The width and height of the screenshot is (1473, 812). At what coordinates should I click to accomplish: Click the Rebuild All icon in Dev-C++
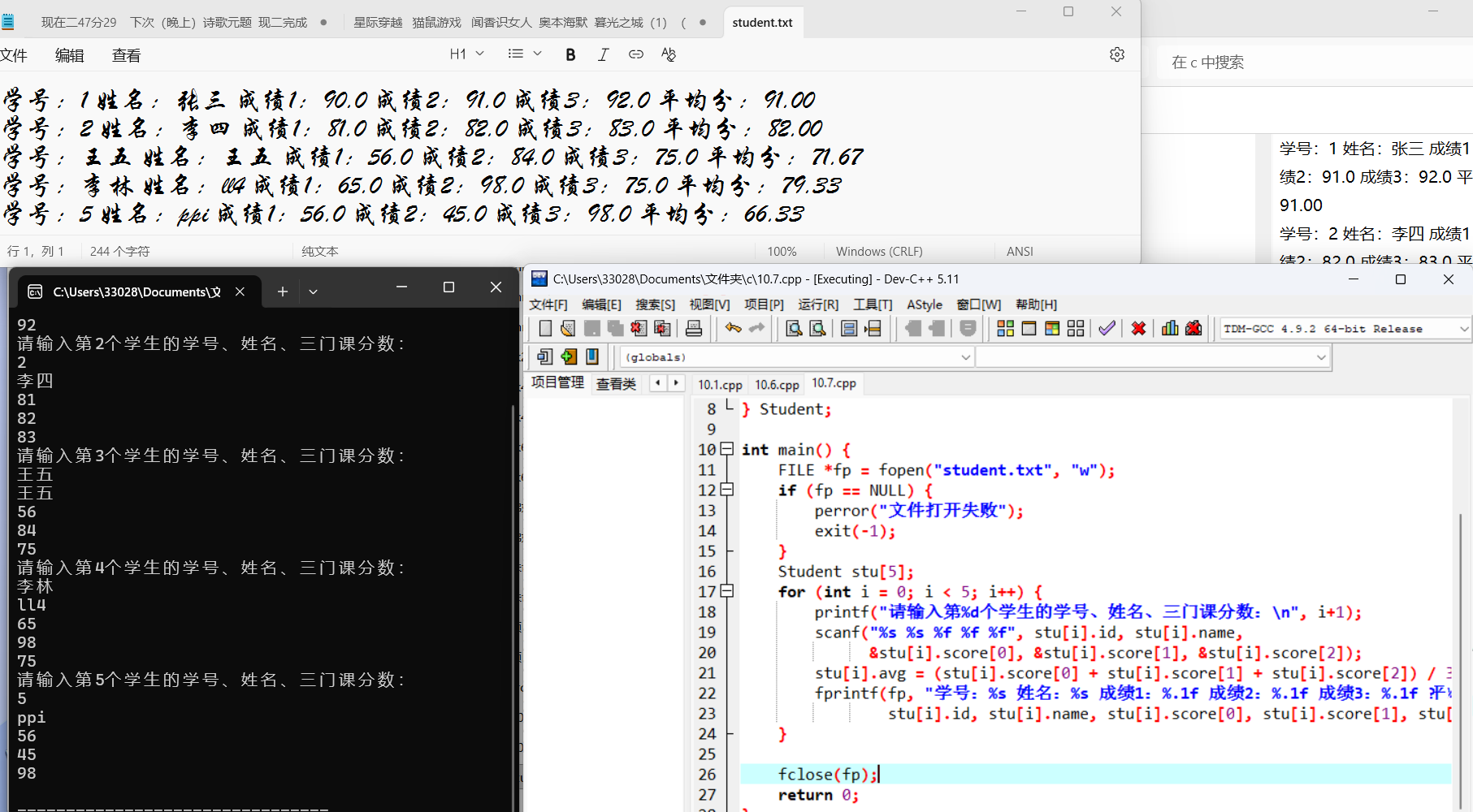tap(1076, 328)
